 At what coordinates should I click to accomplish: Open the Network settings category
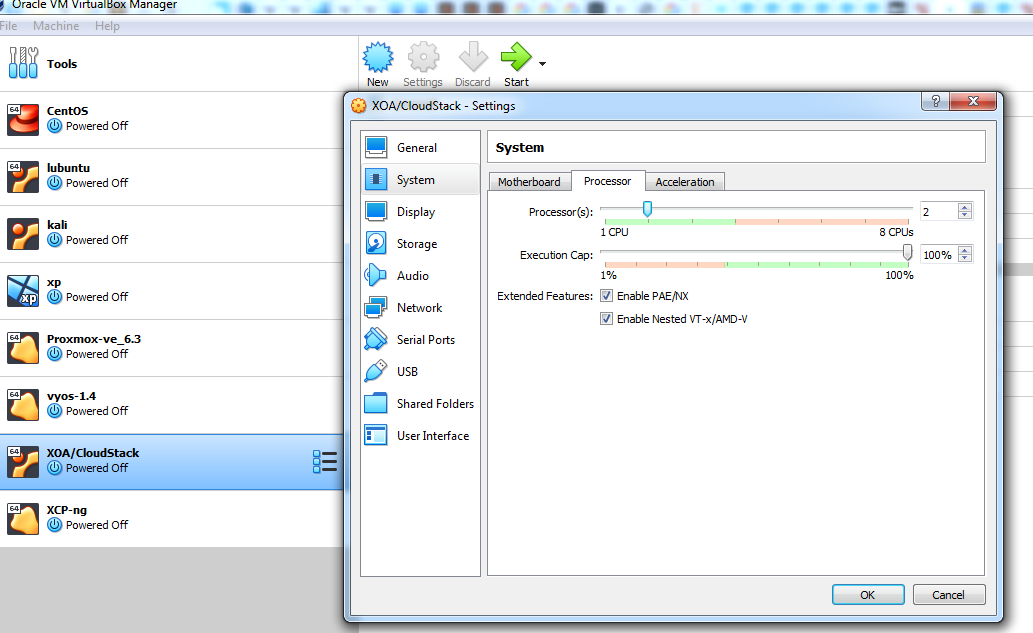420,308
